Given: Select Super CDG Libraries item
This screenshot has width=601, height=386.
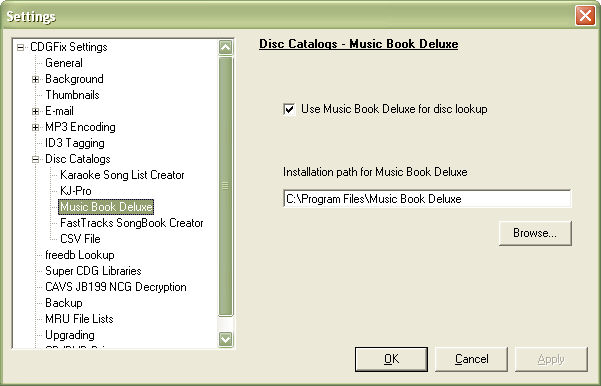Looking at the screenshot, I should click(x=93, y=271).
